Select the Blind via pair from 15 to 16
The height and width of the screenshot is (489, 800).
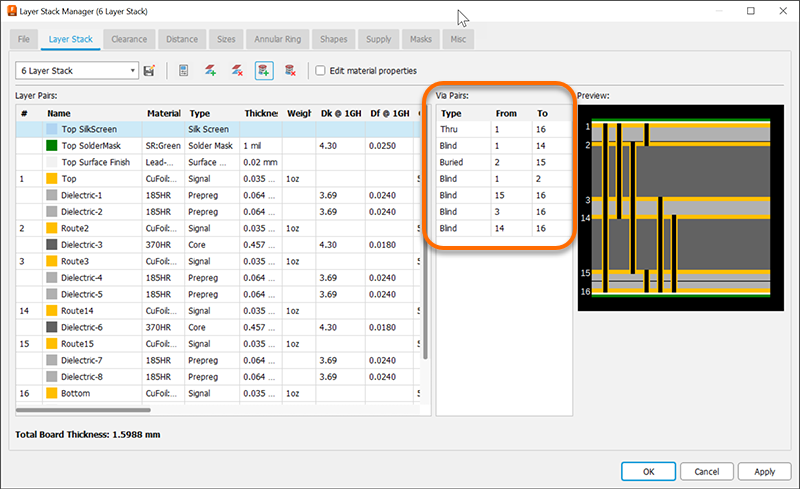(x=504, y=195)
